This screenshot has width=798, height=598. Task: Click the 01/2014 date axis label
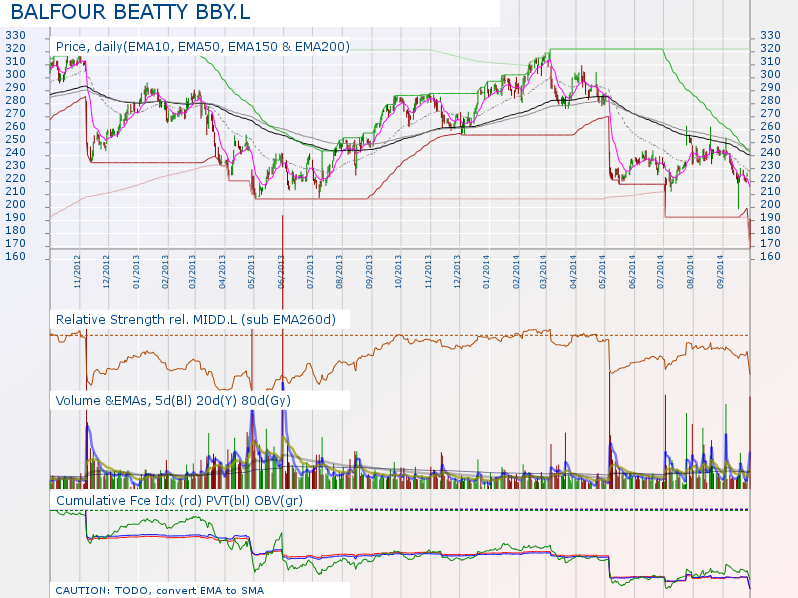[487, 272]
